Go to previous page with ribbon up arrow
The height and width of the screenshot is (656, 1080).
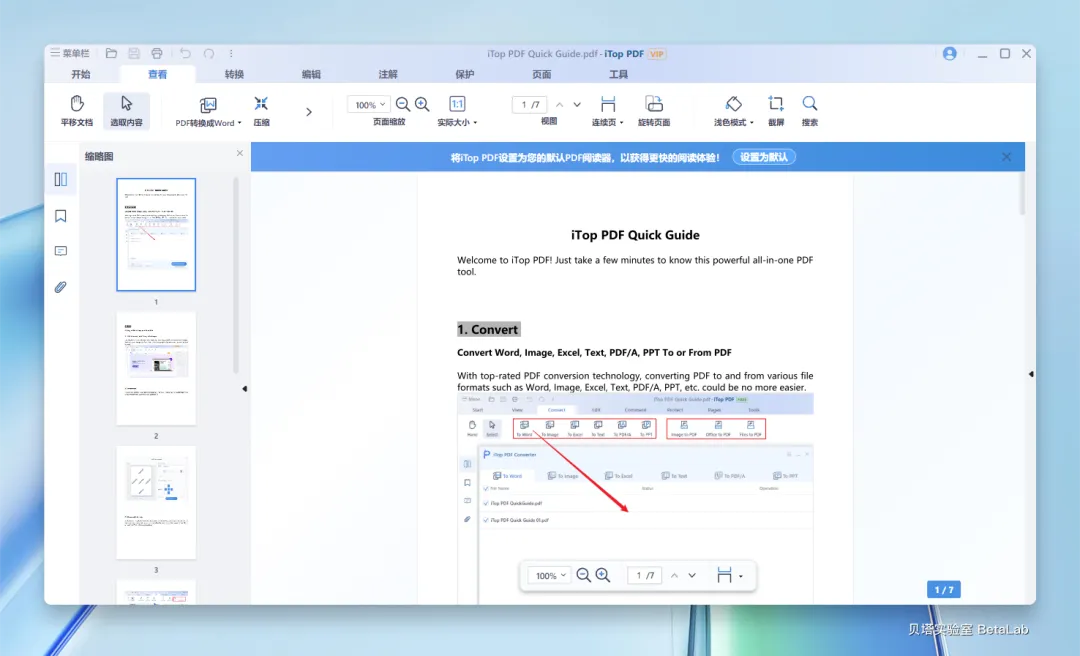[559, 105]
